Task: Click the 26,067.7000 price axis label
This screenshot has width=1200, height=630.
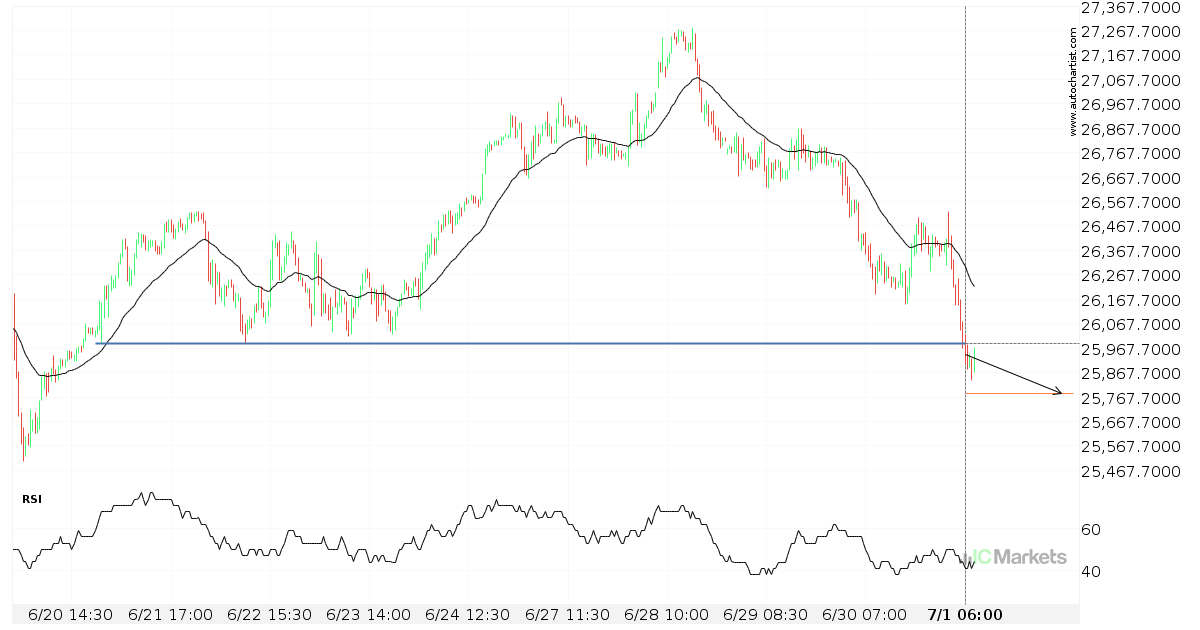Action: click(x=1133, y=325)
